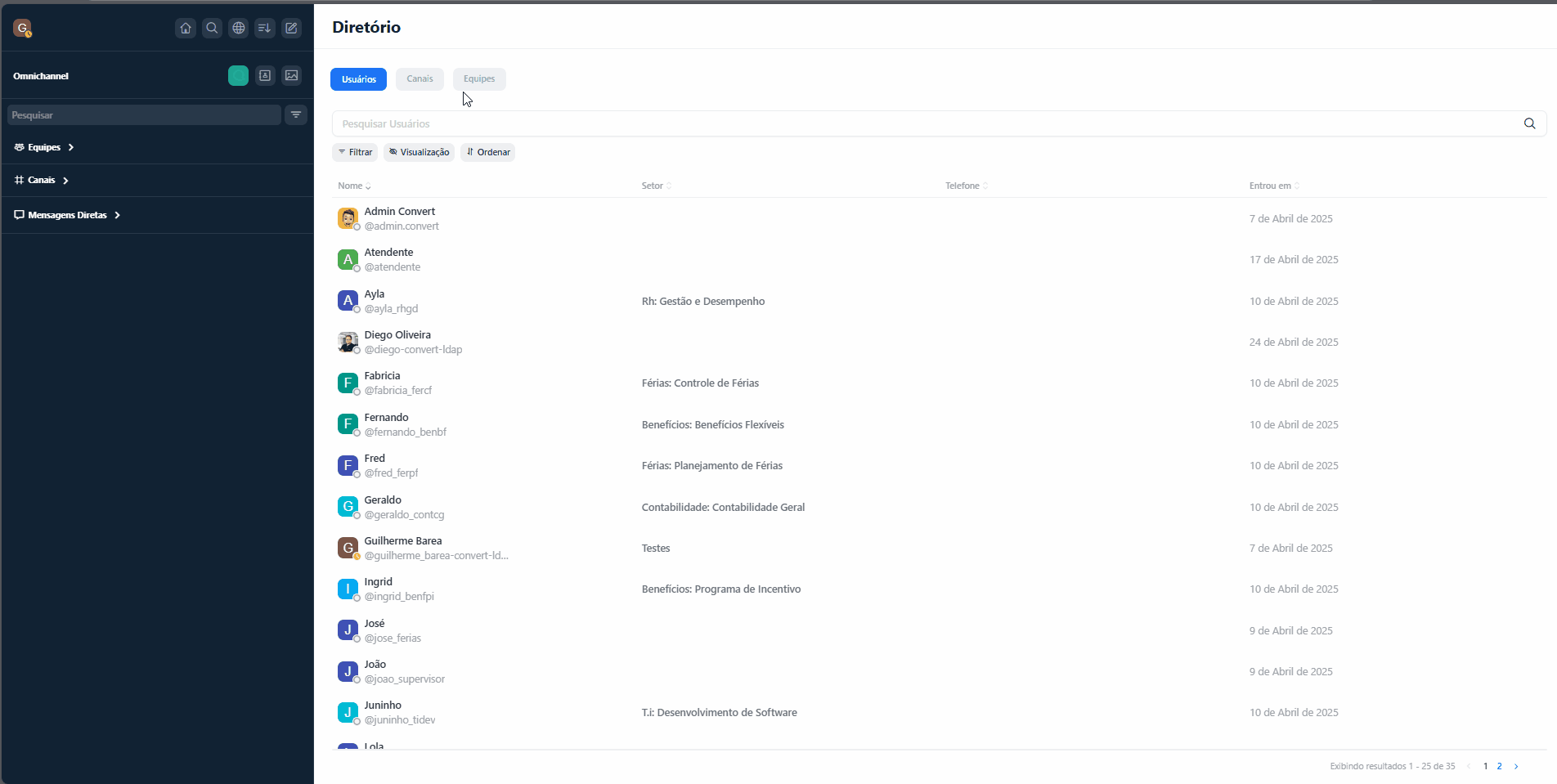
Task: Click 'T.i: Desenvolvimento de Software' cell
Action: tap(719, 712)
